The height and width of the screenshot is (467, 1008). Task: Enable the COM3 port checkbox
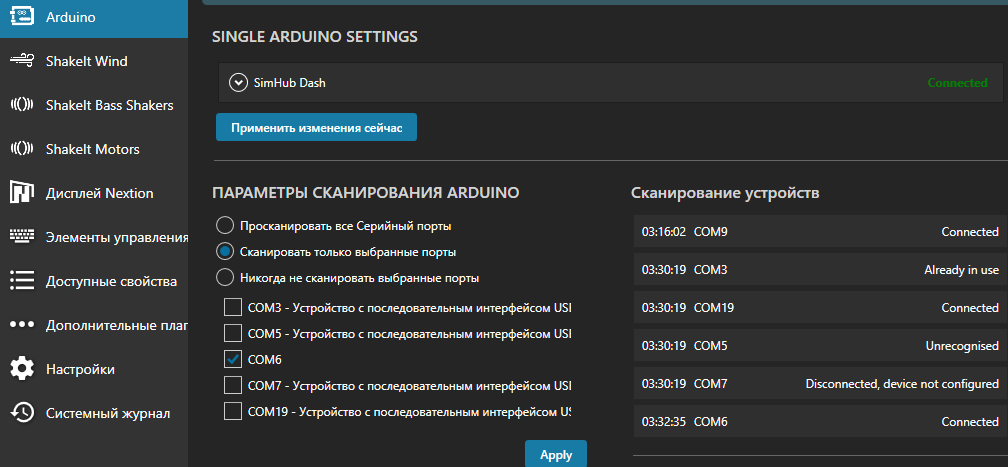(x=232, y=306)
